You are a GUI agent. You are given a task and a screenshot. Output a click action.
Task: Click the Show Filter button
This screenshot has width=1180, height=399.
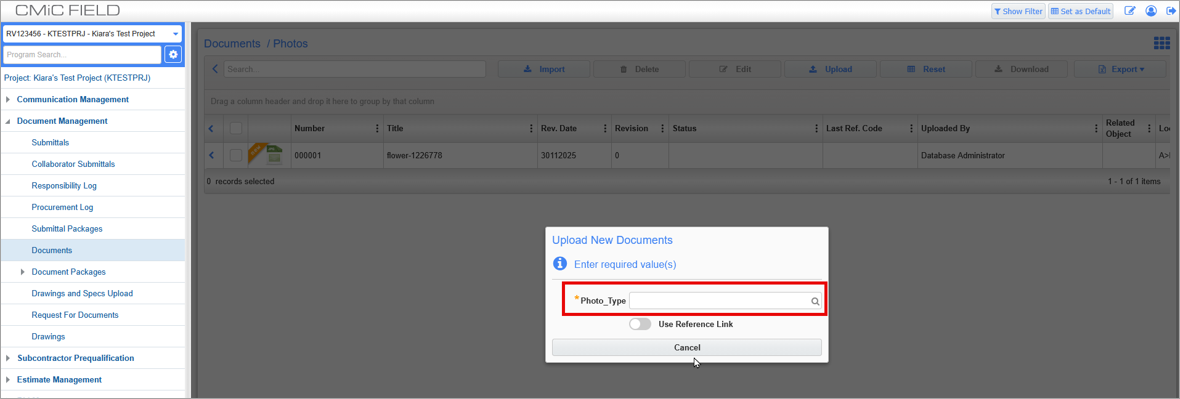(x=1018, y=11)
